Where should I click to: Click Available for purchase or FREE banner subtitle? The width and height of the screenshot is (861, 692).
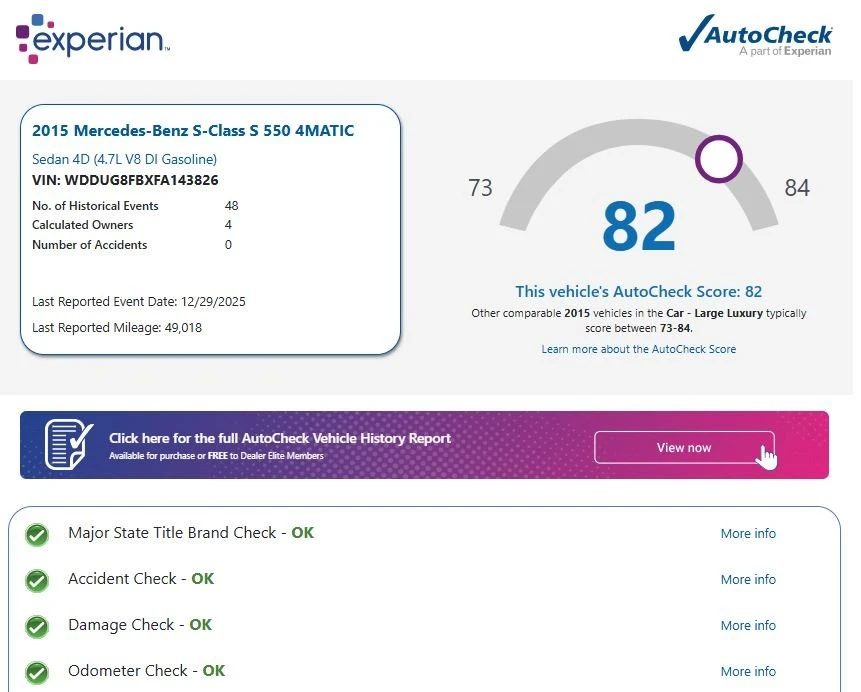216,456
